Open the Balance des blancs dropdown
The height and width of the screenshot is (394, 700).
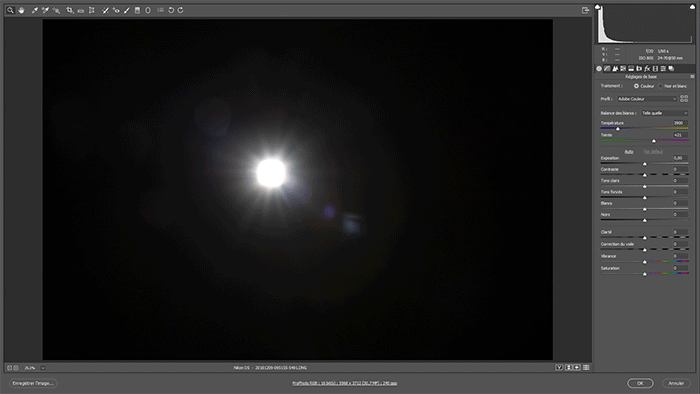click(665, 113)
